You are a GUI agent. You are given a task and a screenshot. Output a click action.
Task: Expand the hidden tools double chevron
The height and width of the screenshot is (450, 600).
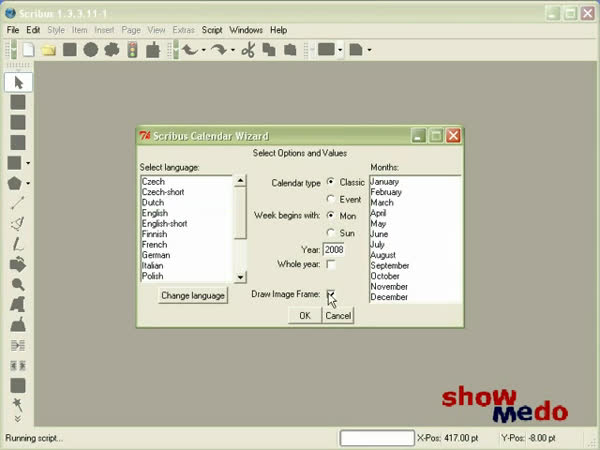pyautogui.click(x=18, y=419)
